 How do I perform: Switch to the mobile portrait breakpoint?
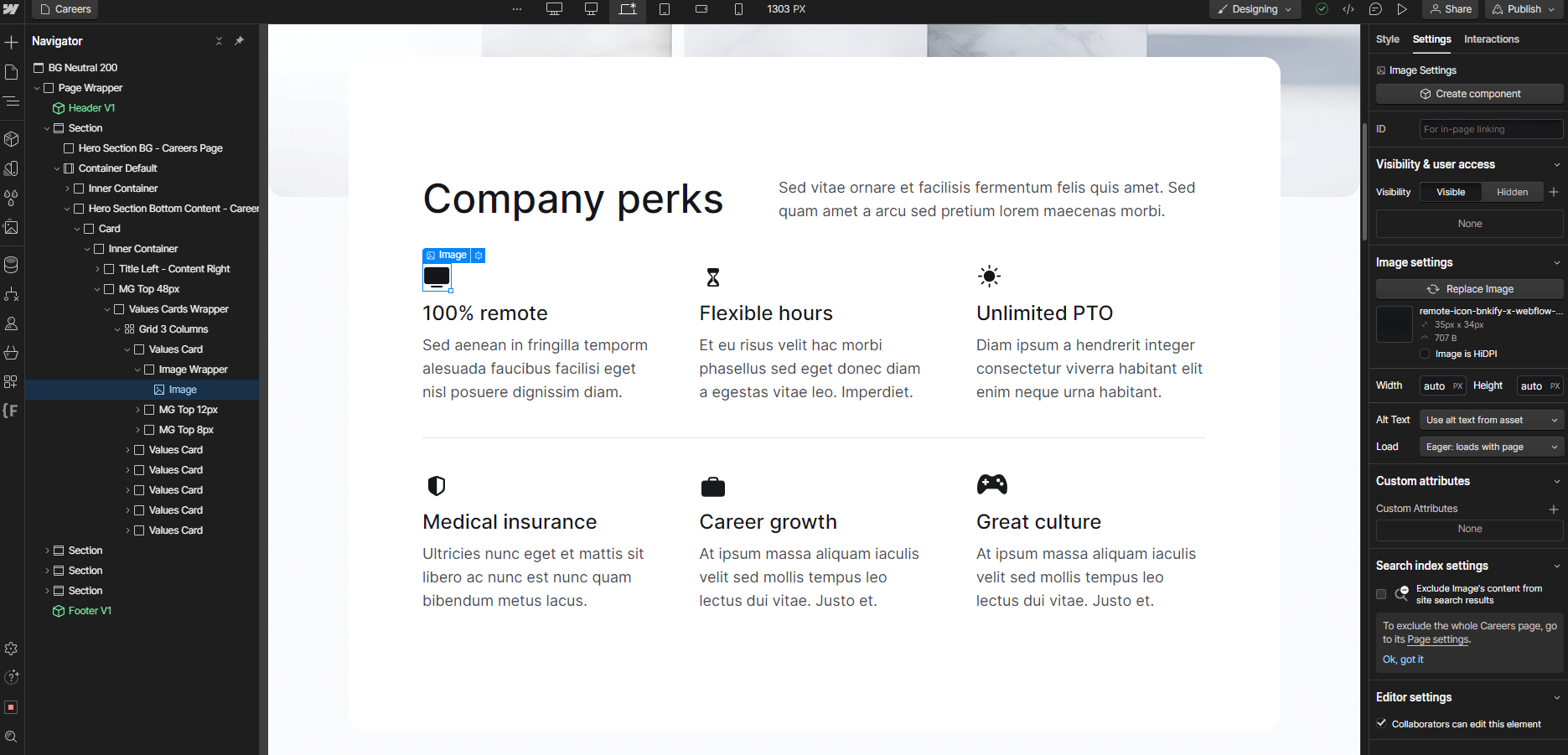(x=738, y=9)
